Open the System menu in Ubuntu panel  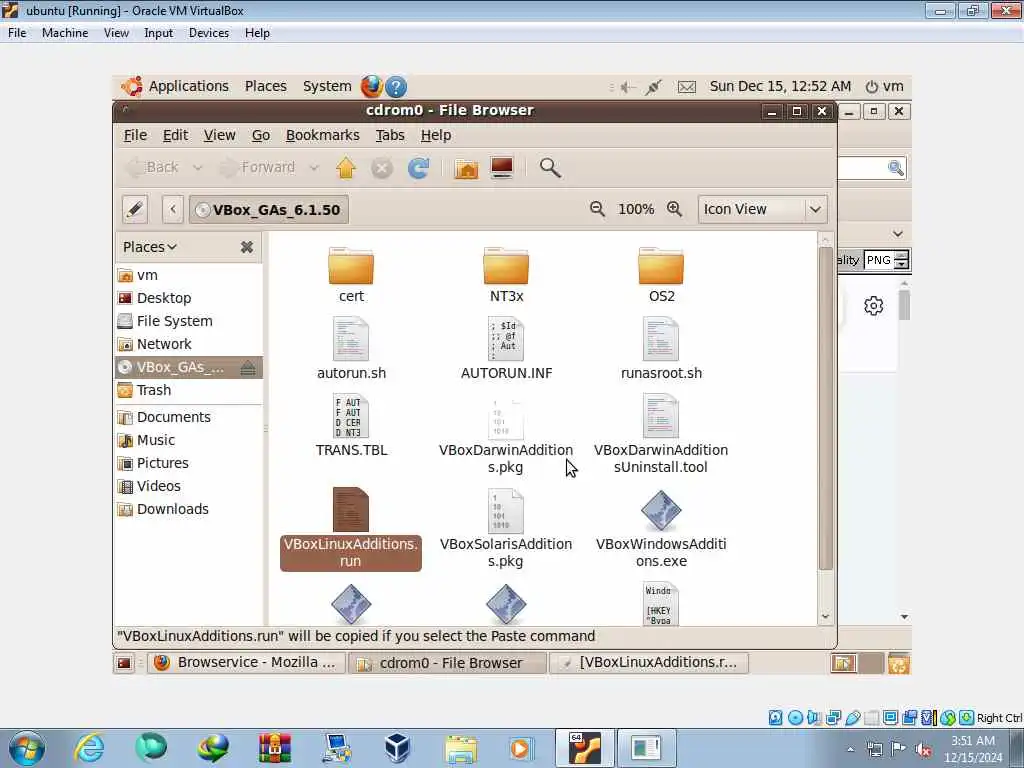coord(327,86)
